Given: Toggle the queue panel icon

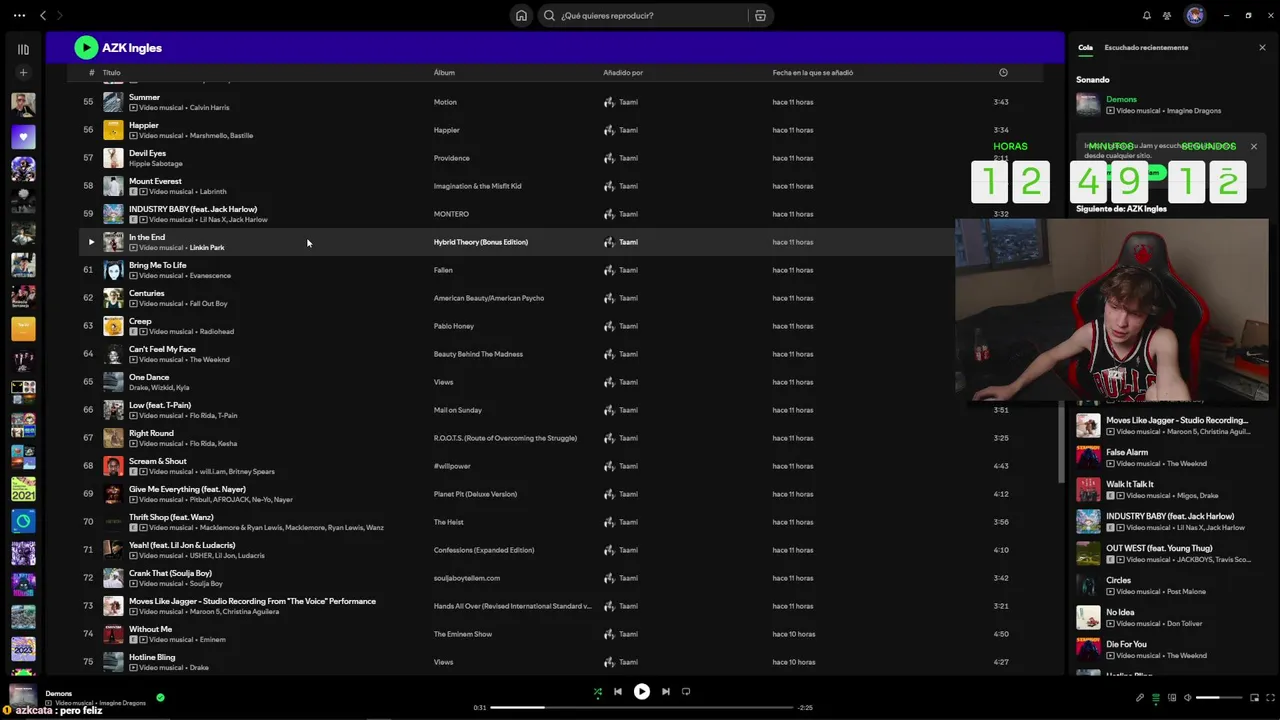Looking at the screenshot, I should (1156, 697).
